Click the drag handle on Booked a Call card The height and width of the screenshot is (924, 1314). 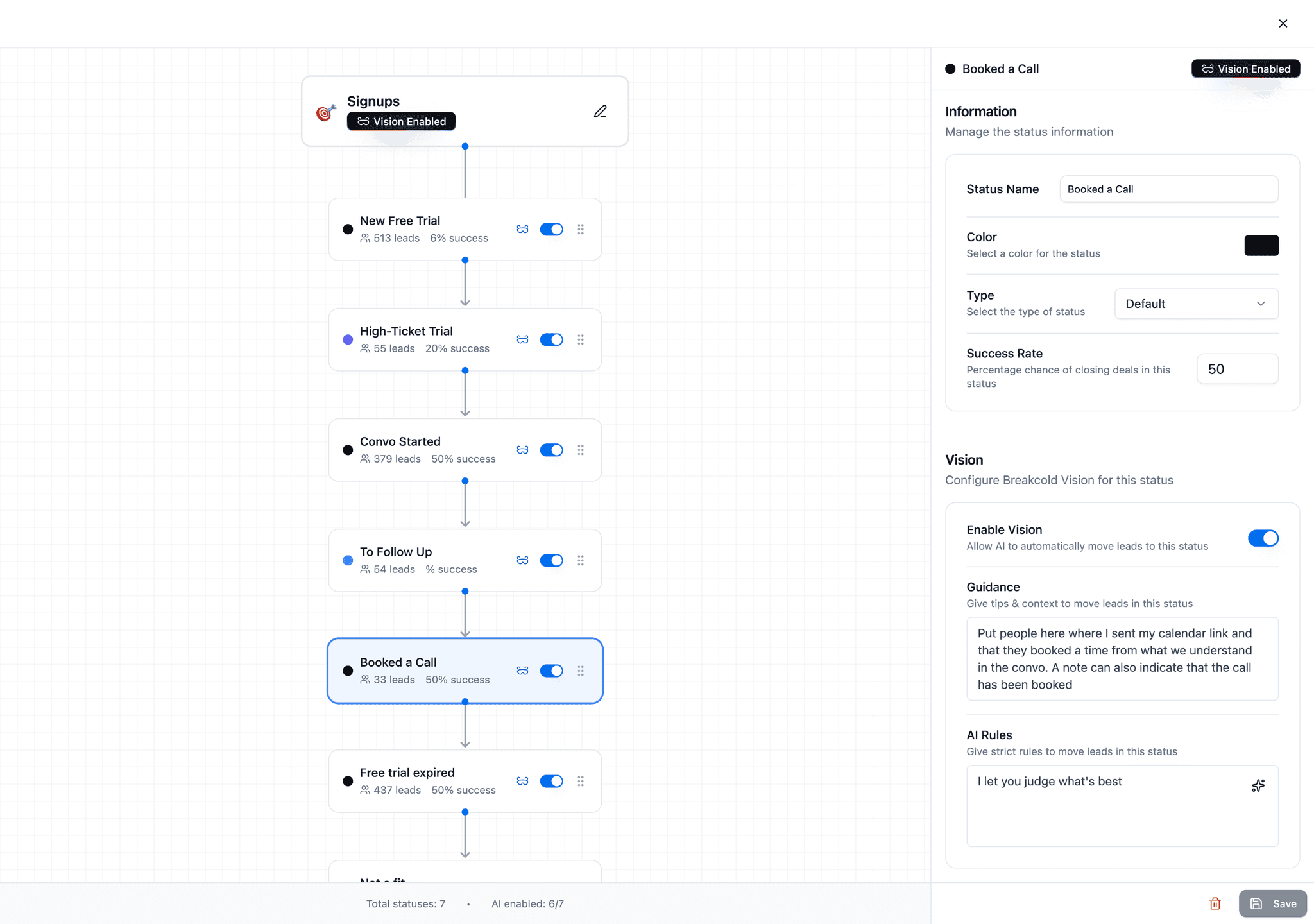pos(581,671)
